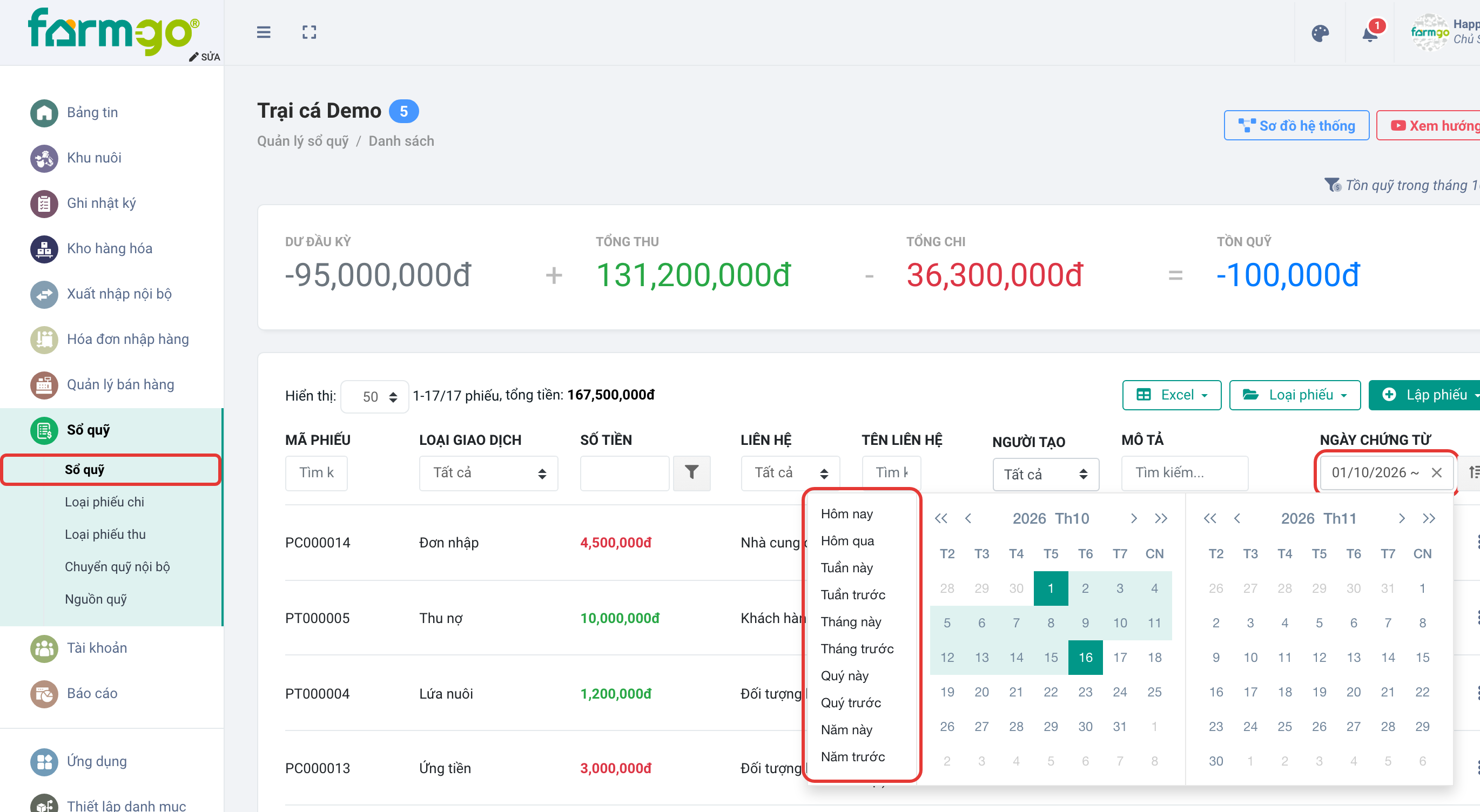This screenshot has height=812, width=1480.
Task: Pick day 23 in Th10 calendar
Action: [1085, 692]
